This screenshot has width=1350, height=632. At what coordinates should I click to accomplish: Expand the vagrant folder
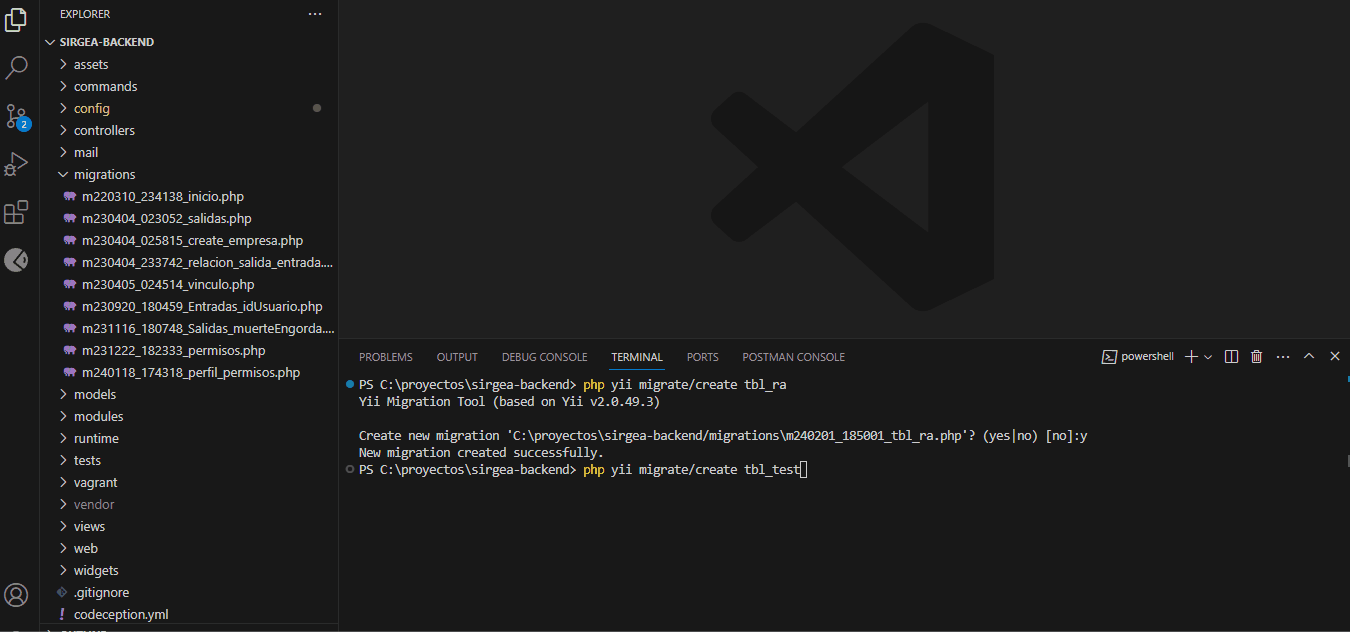click(189, 482)
